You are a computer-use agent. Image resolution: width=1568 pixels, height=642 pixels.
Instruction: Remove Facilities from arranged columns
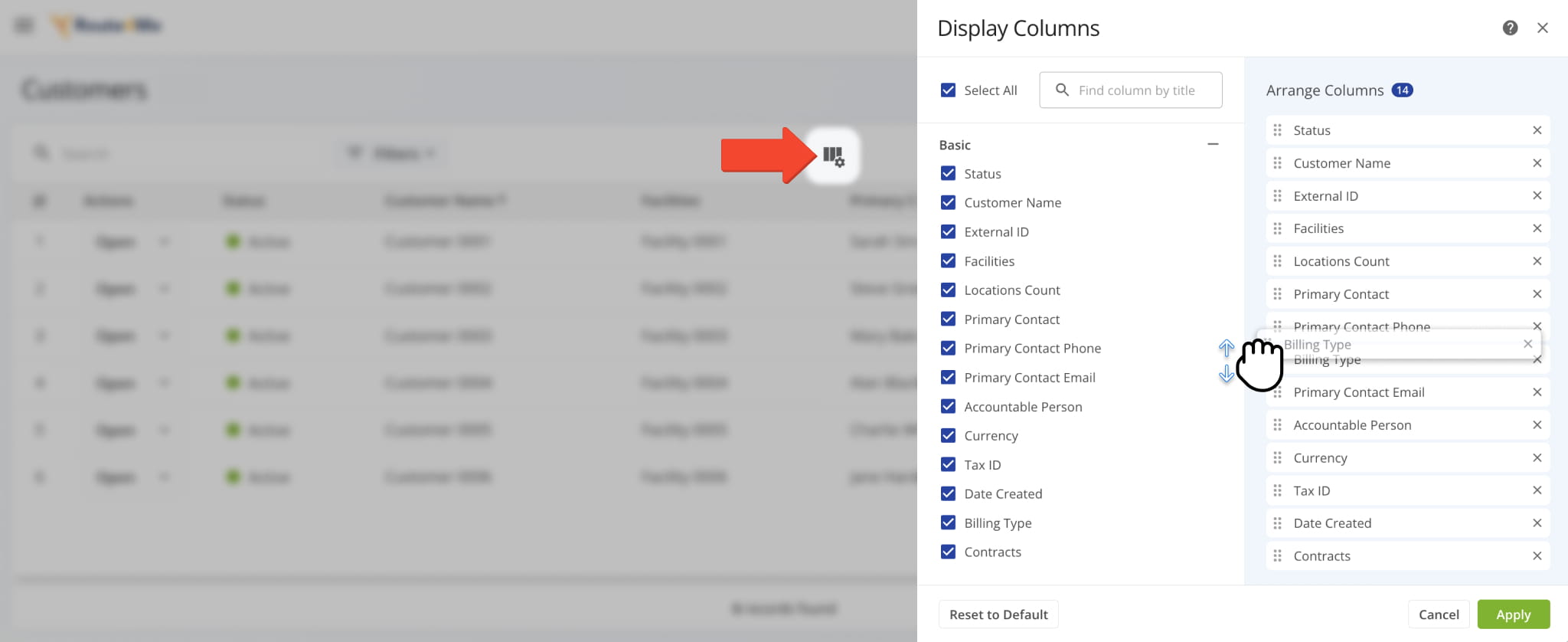point(1537,228)
